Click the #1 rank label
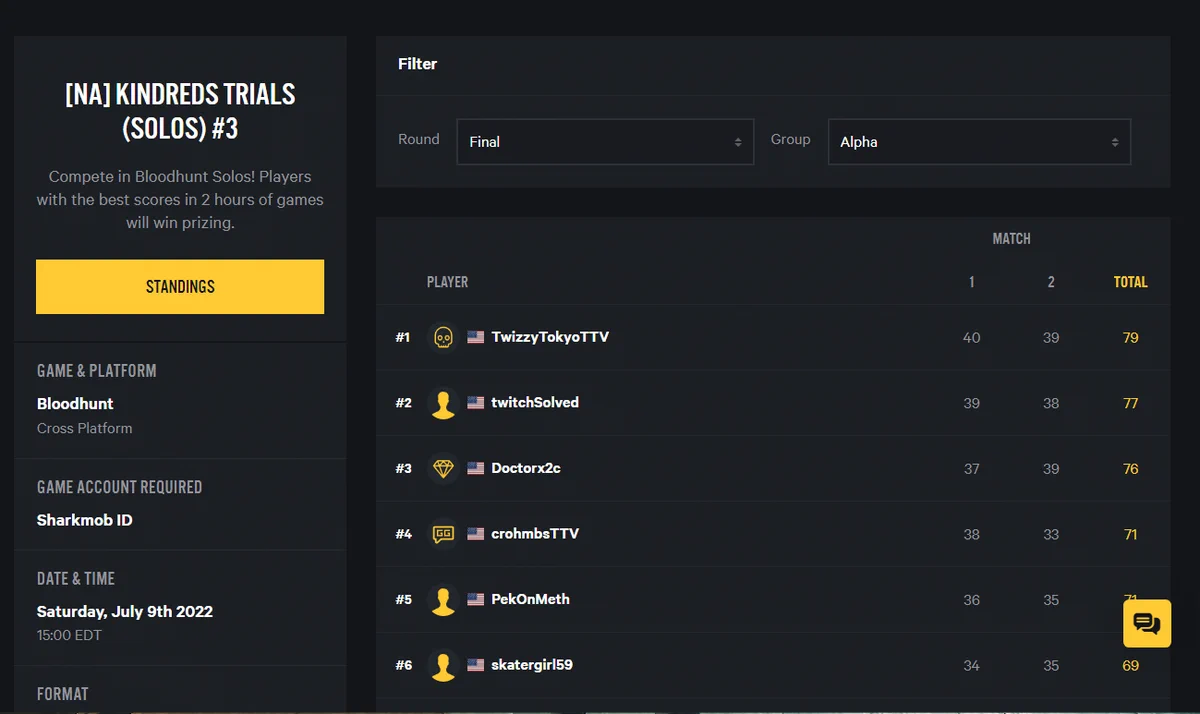 tap(403, 338)
